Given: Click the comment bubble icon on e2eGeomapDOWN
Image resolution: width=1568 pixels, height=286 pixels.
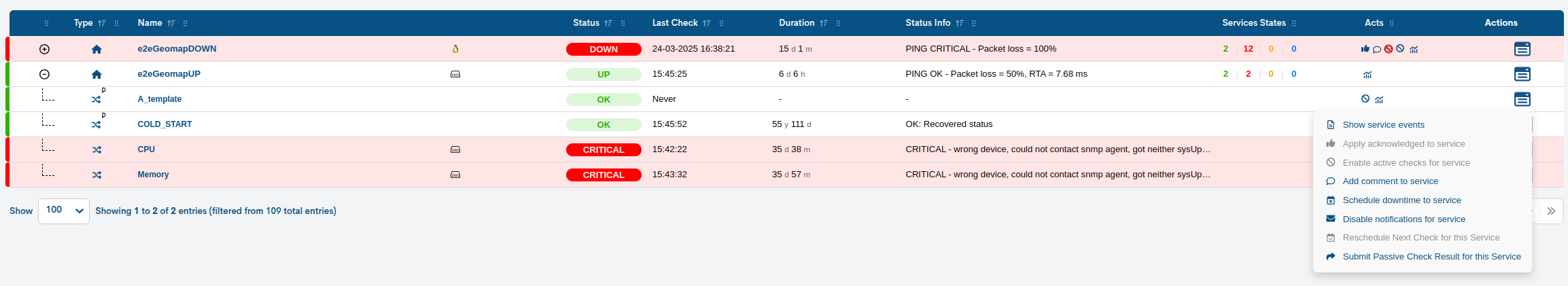Looking at the screenshot, I should 1376,49.
